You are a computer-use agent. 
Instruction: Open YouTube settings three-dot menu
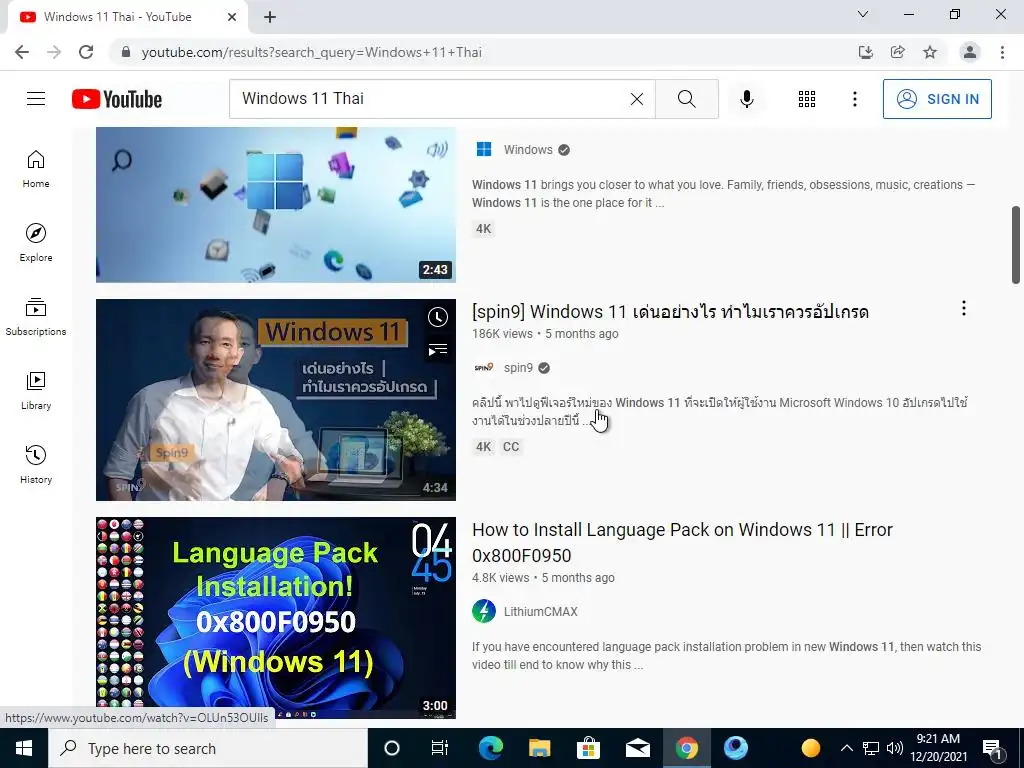854,99
